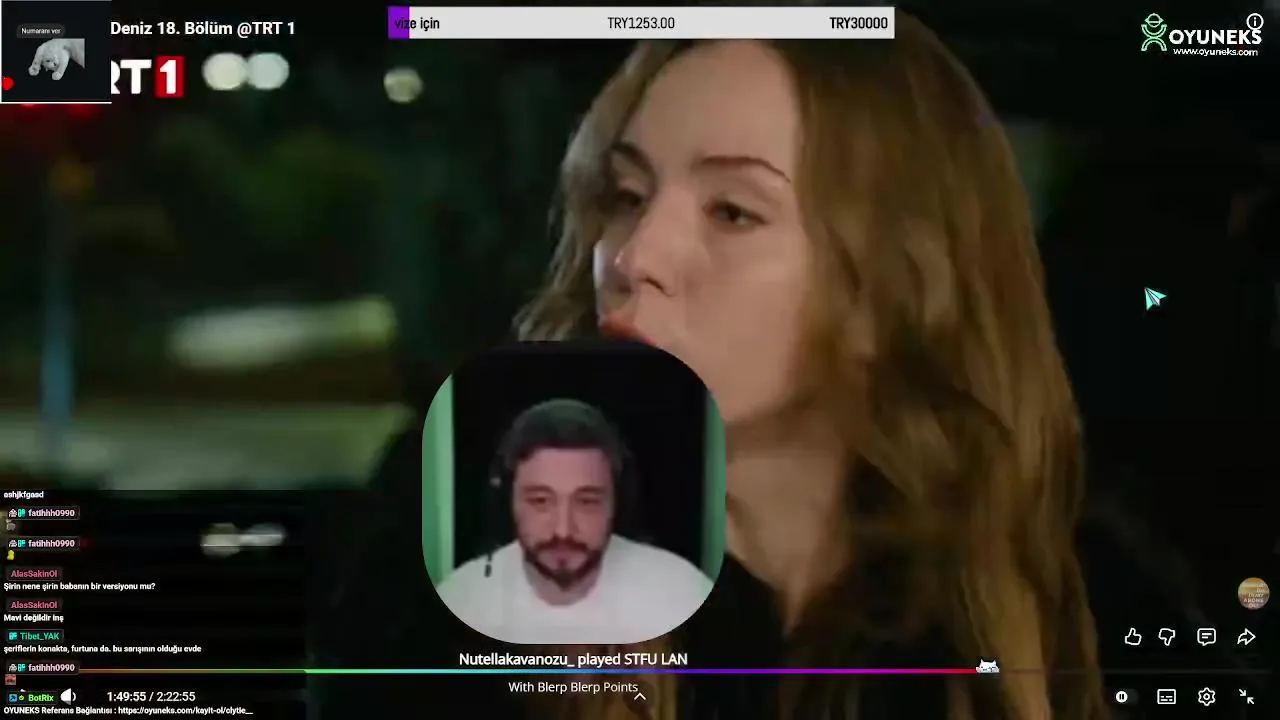Viewport: 1280px width, 720px height.
Task: Toggle subtitles/closed captions
Action: [x=1166, y=697]
